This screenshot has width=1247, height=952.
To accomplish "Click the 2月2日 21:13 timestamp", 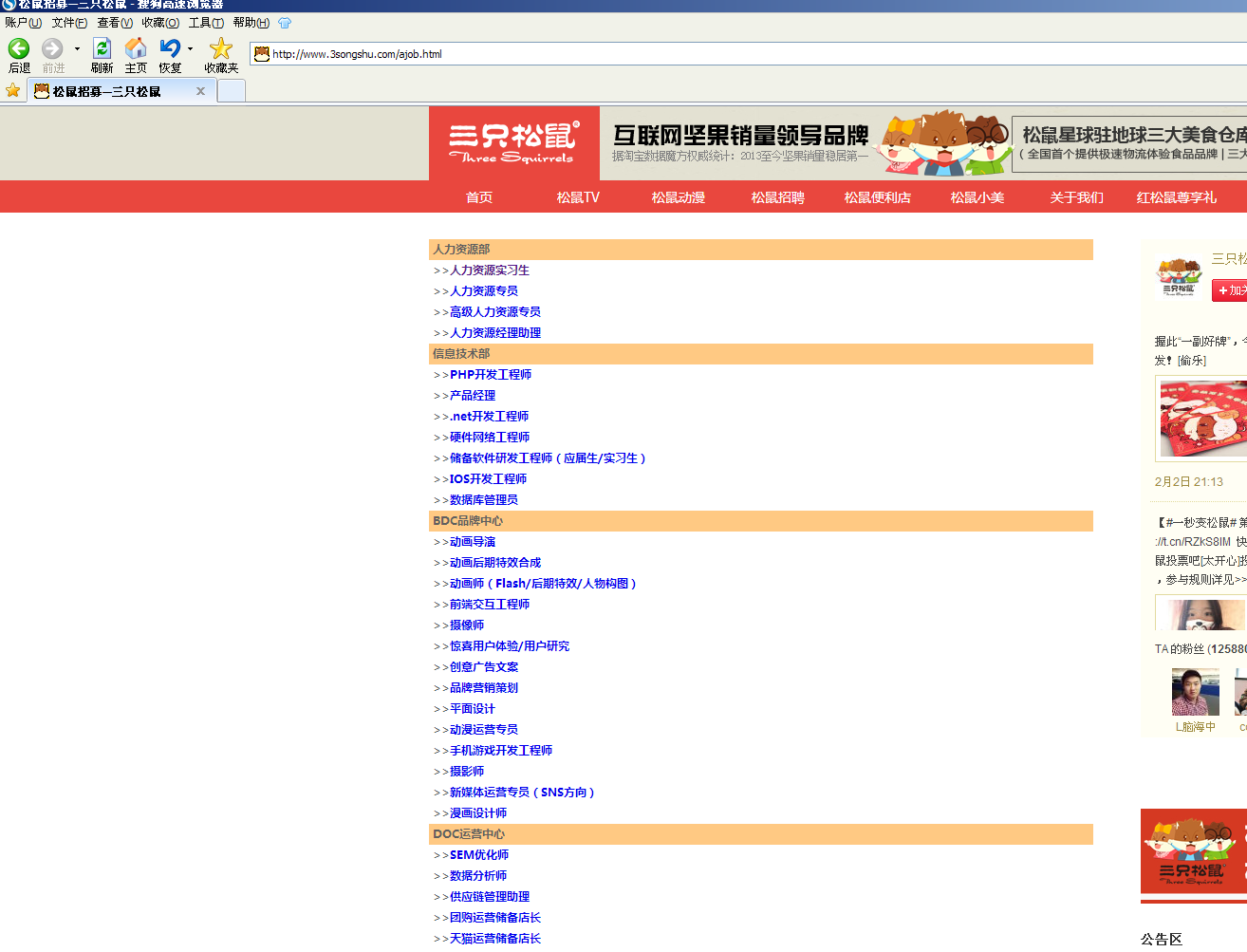I will (1188, 482).
